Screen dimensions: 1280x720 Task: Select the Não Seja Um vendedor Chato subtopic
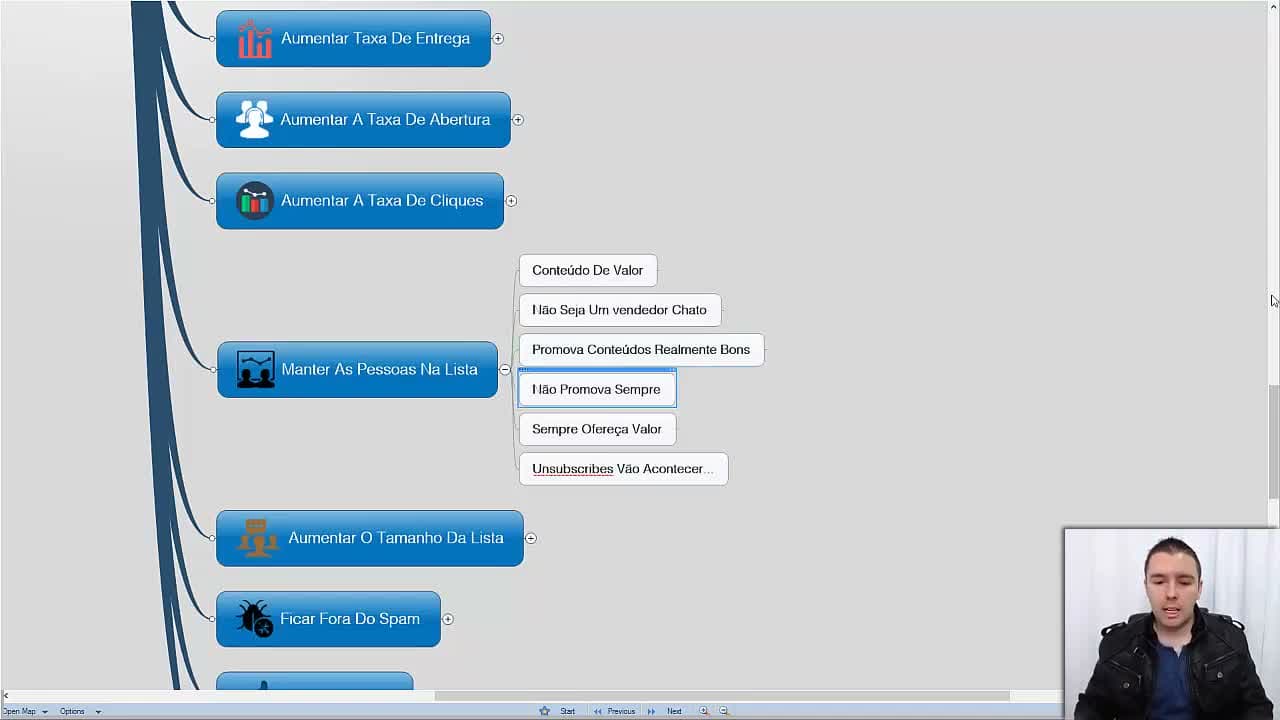(620, 310)
